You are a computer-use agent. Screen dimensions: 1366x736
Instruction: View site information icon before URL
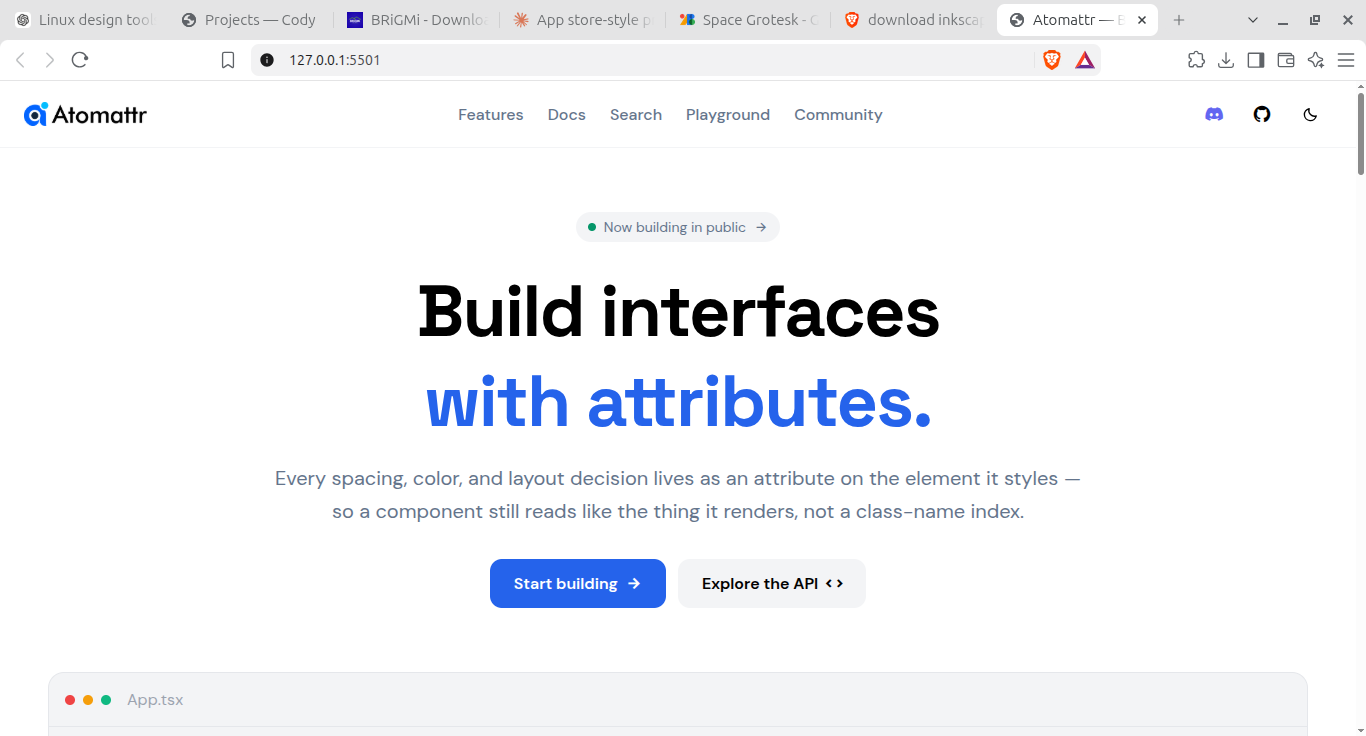point(267,60)
